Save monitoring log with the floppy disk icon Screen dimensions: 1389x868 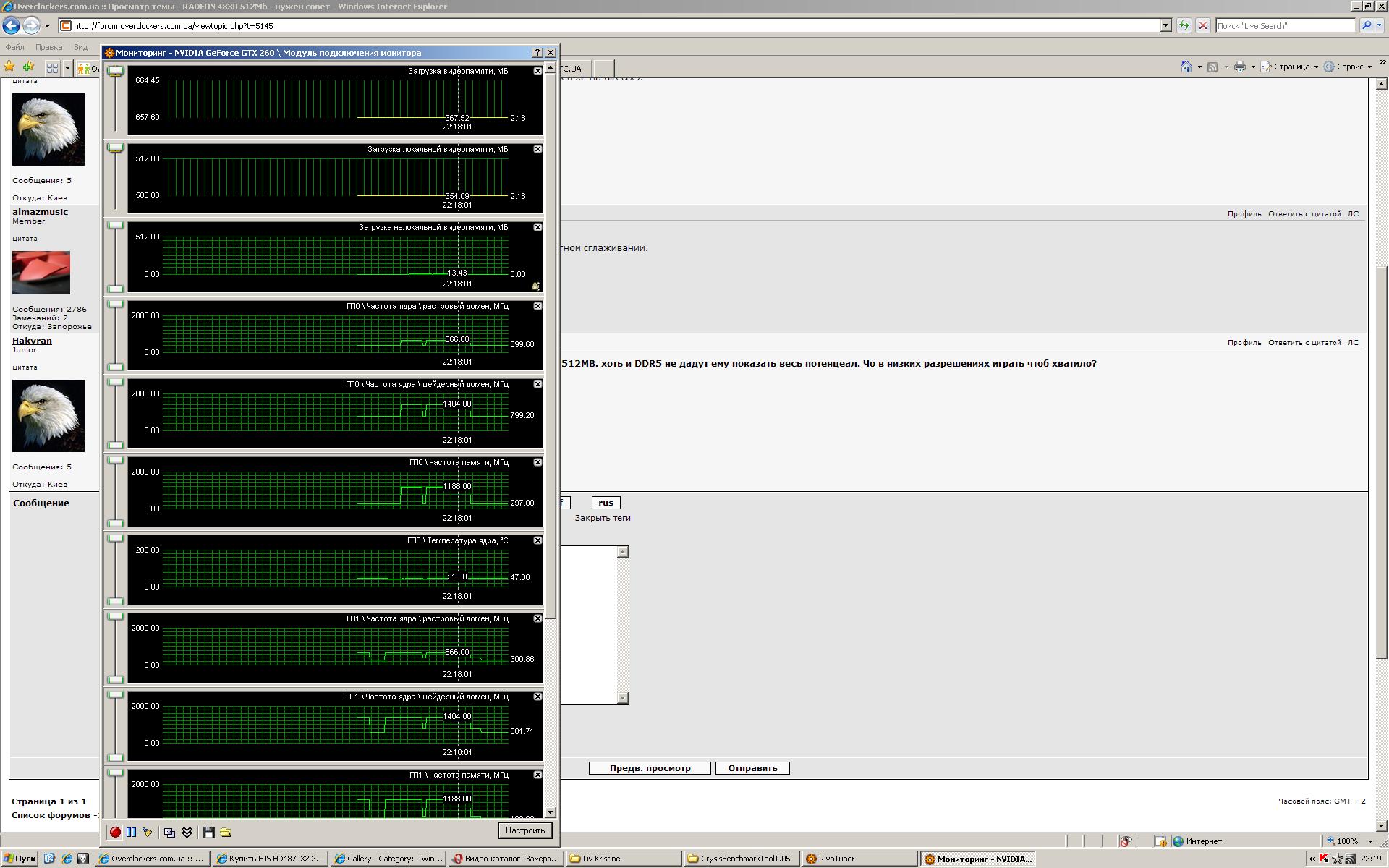point(208,832)
